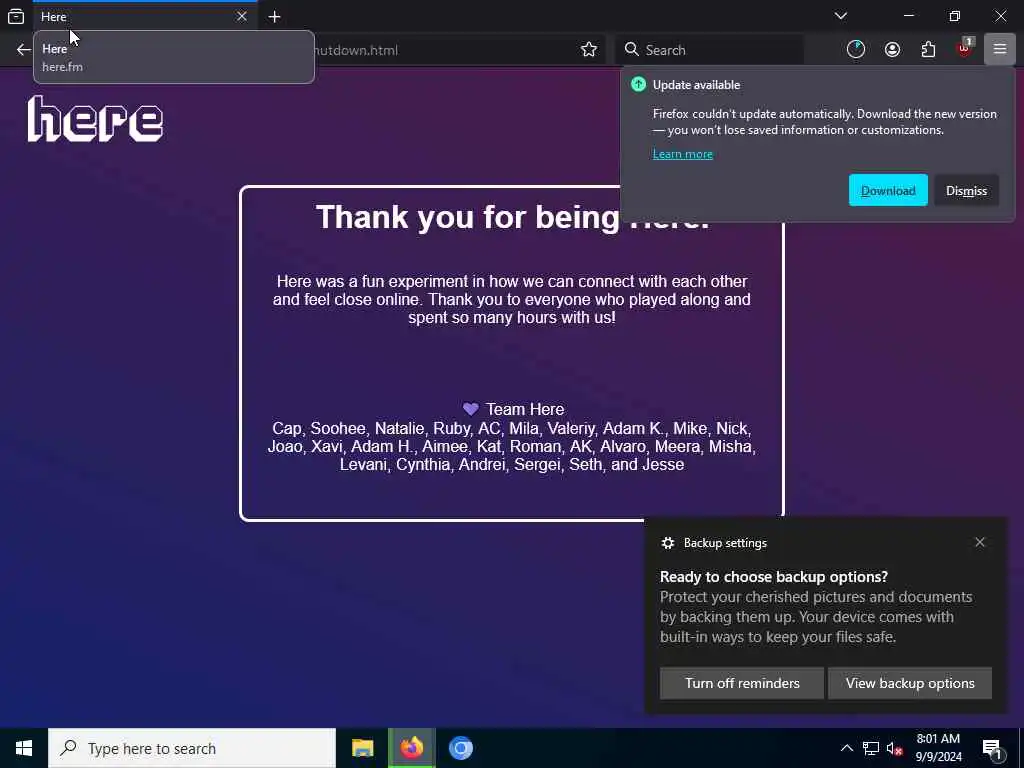The image size is (1024, 768).
Task: Open the Firefox hamburger application menu
Action: [x=1000, y=50]
